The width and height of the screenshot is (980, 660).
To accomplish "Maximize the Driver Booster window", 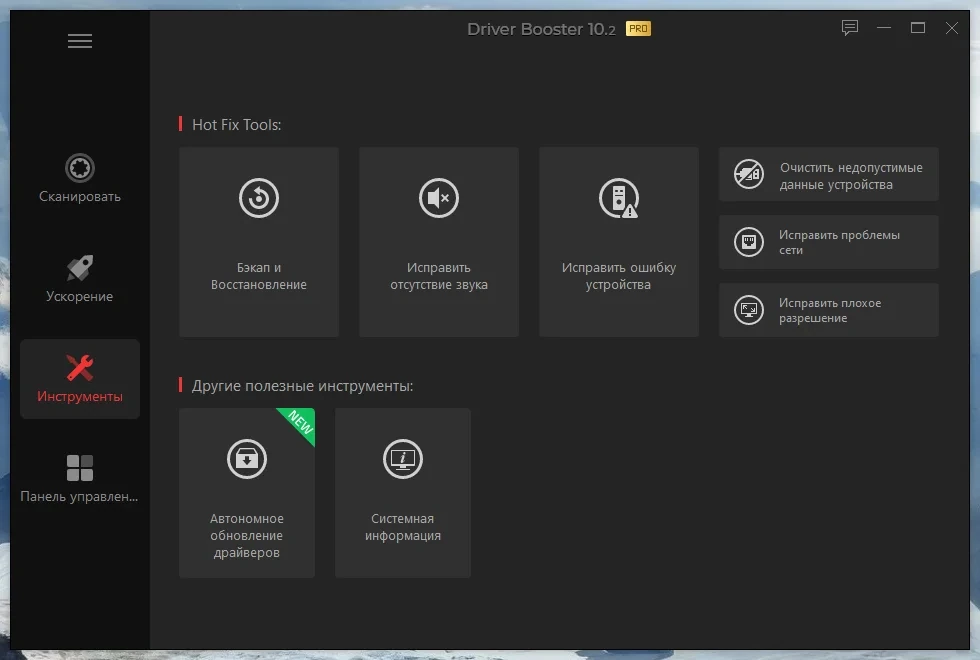I will (x=918, y=28).
